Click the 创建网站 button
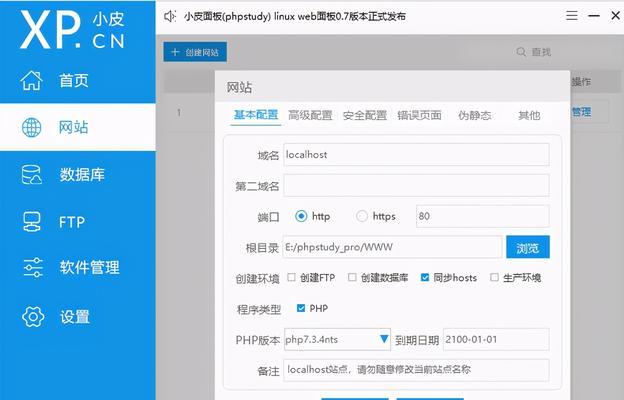The width and height of the screenshot is (624, 400). pos(195,52)
